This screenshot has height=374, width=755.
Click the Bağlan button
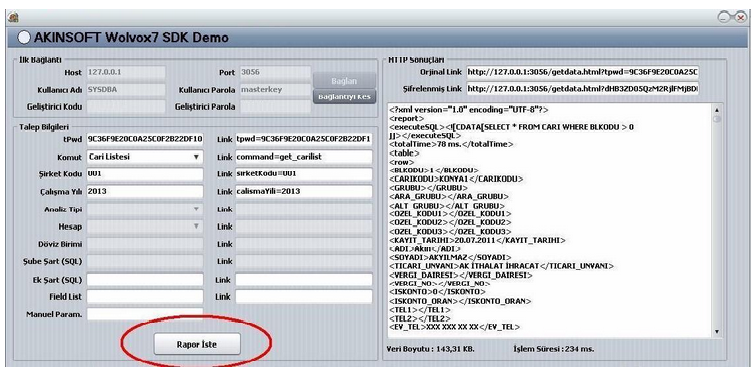tap(344, 81)
